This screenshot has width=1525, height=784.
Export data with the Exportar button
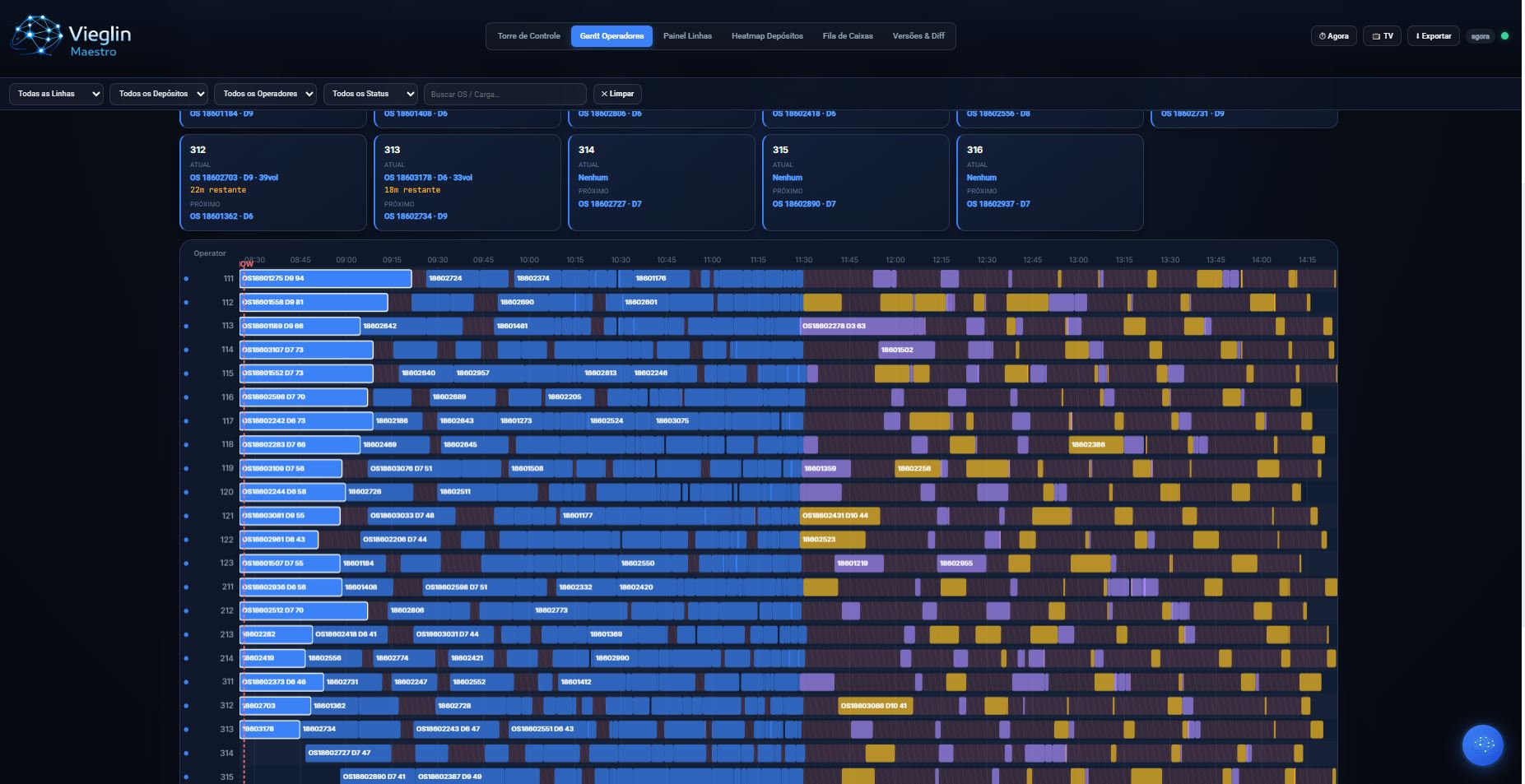point(1433,36)
